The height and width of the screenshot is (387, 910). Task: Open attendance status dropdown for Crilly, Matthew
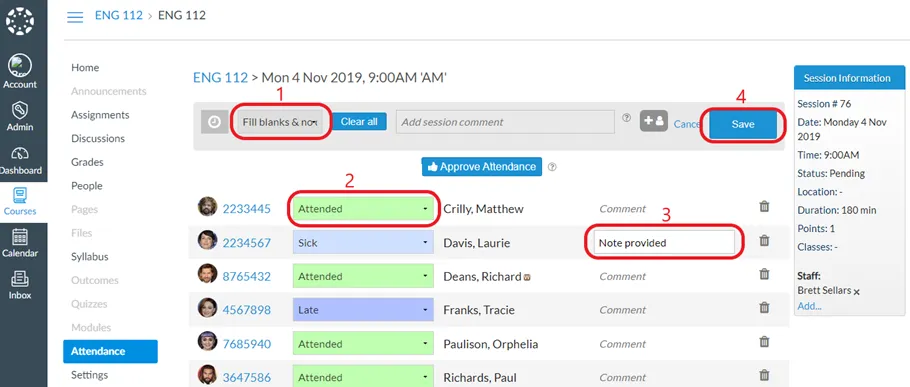pos(363,209)
